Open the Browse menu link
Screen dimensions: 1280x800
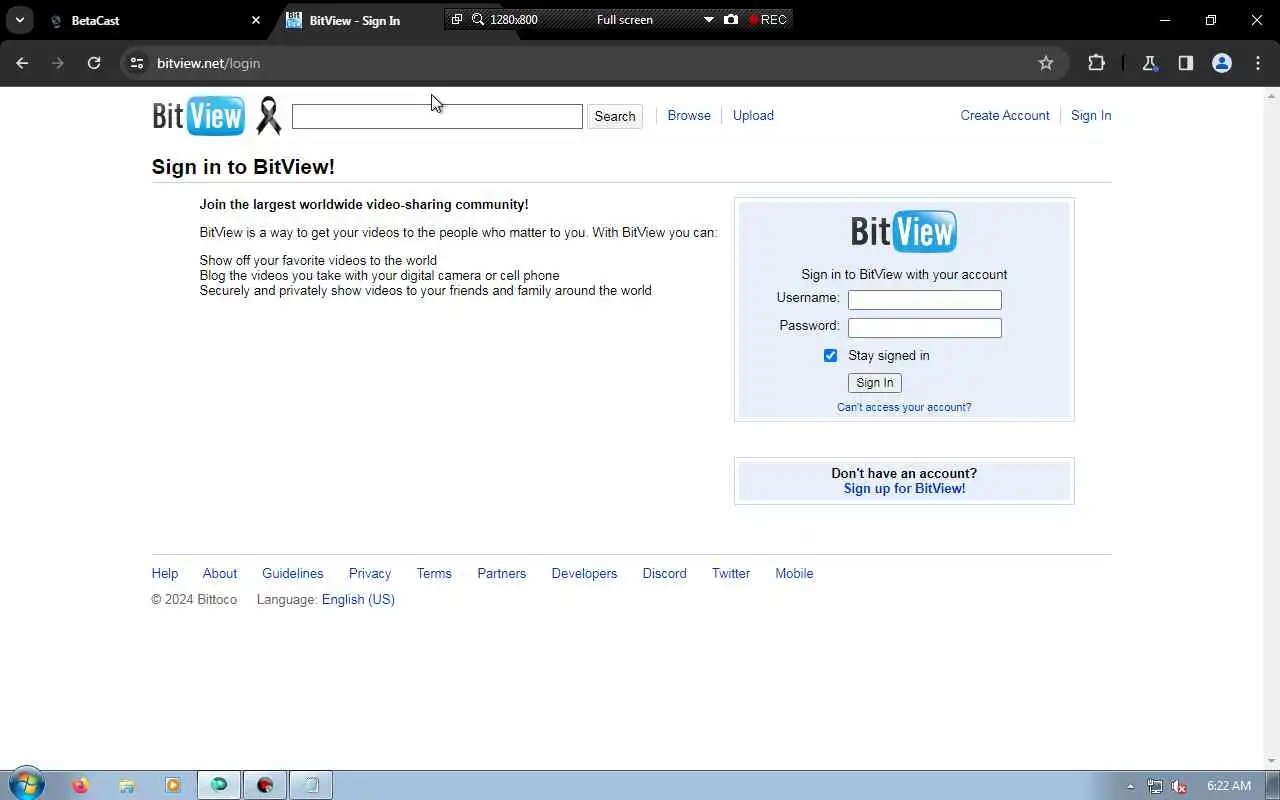pos(689,115)
